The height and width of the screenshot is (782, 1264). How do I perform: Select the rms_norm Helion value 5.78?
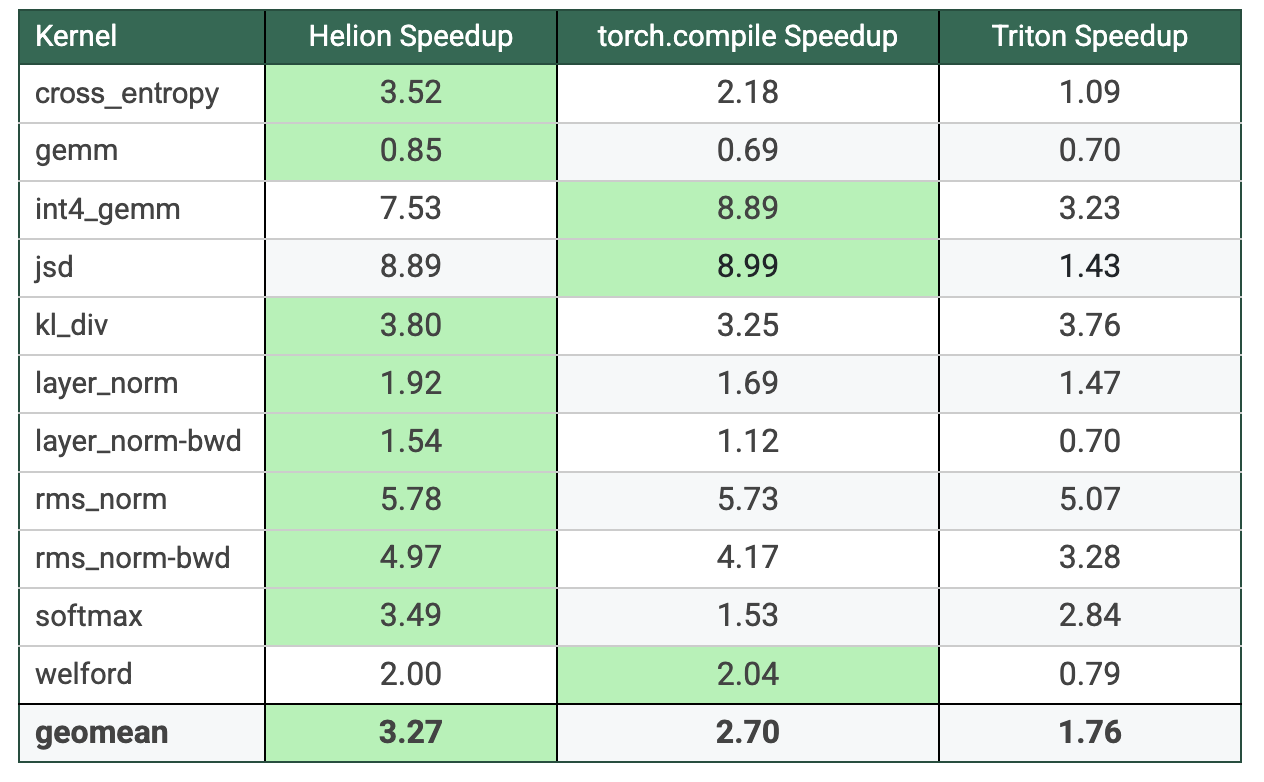pos(410,499)
